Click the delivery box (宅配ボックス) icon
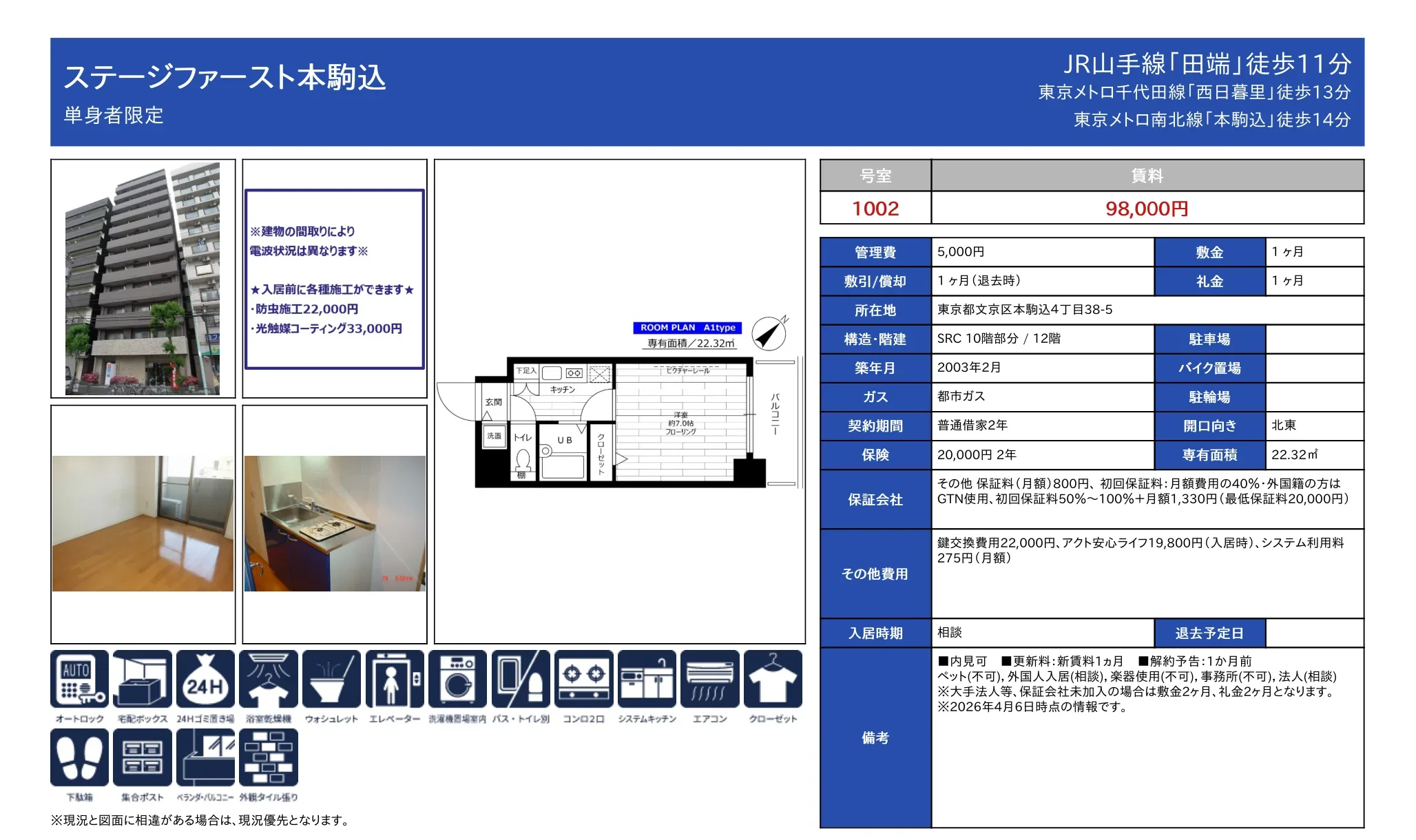Screen dimensions: 1416x840 [x=143, y=679]
